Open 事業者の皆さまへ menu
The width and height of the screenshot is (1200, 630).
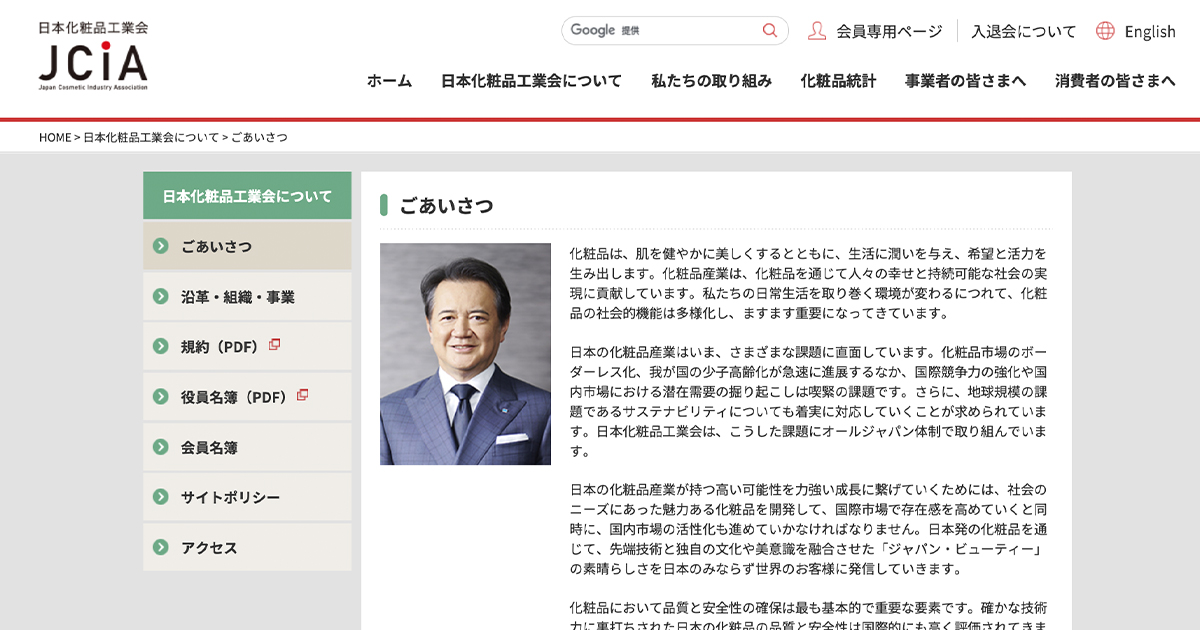tap(965, 81)
